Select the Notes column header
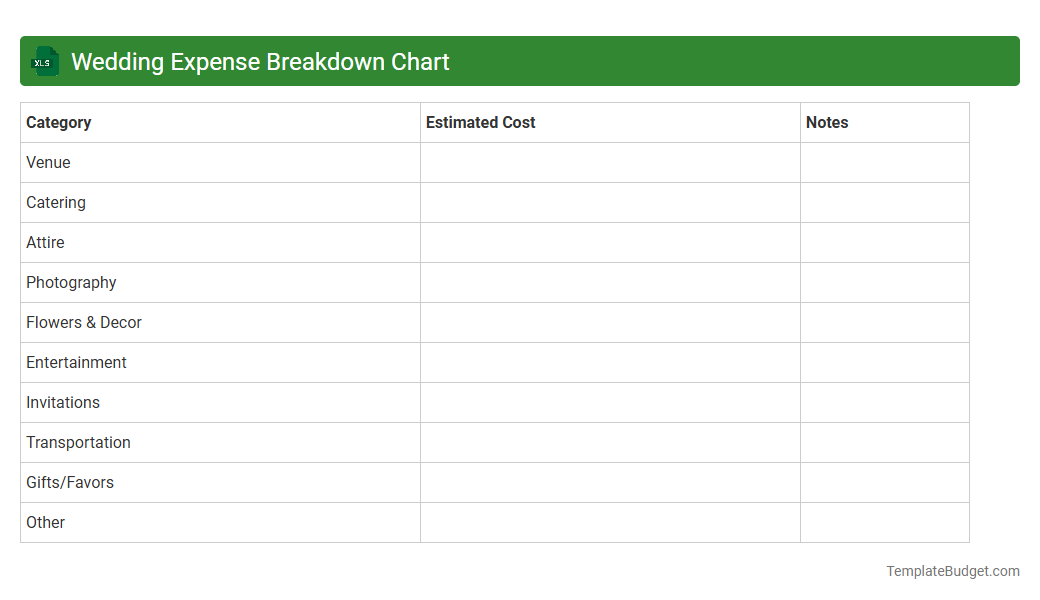 click(x=827, y=122)
